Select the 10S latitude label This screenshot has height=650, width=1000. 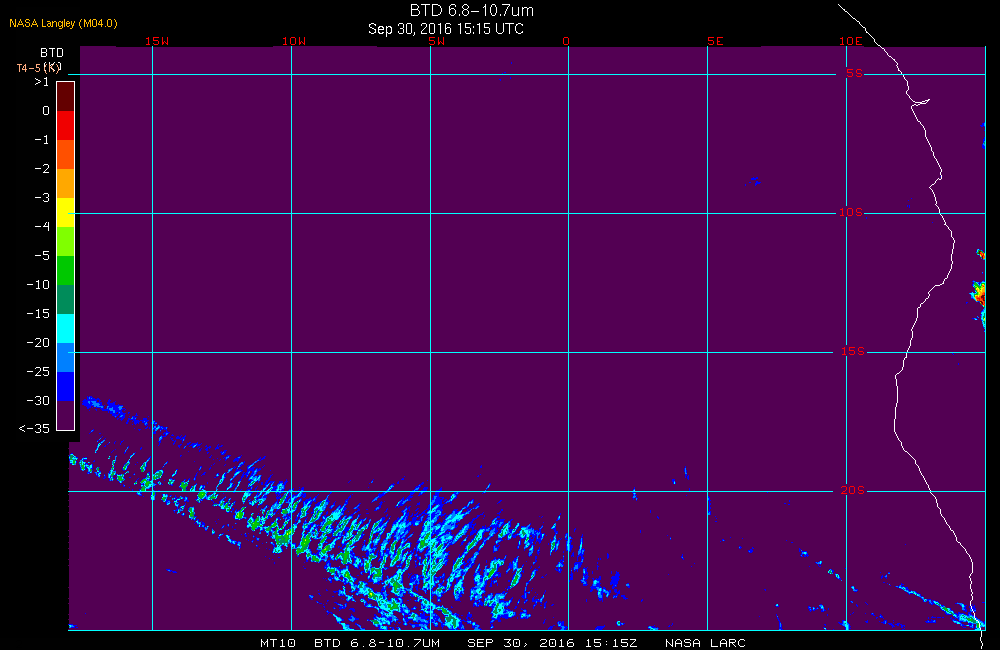coord(851,213)
